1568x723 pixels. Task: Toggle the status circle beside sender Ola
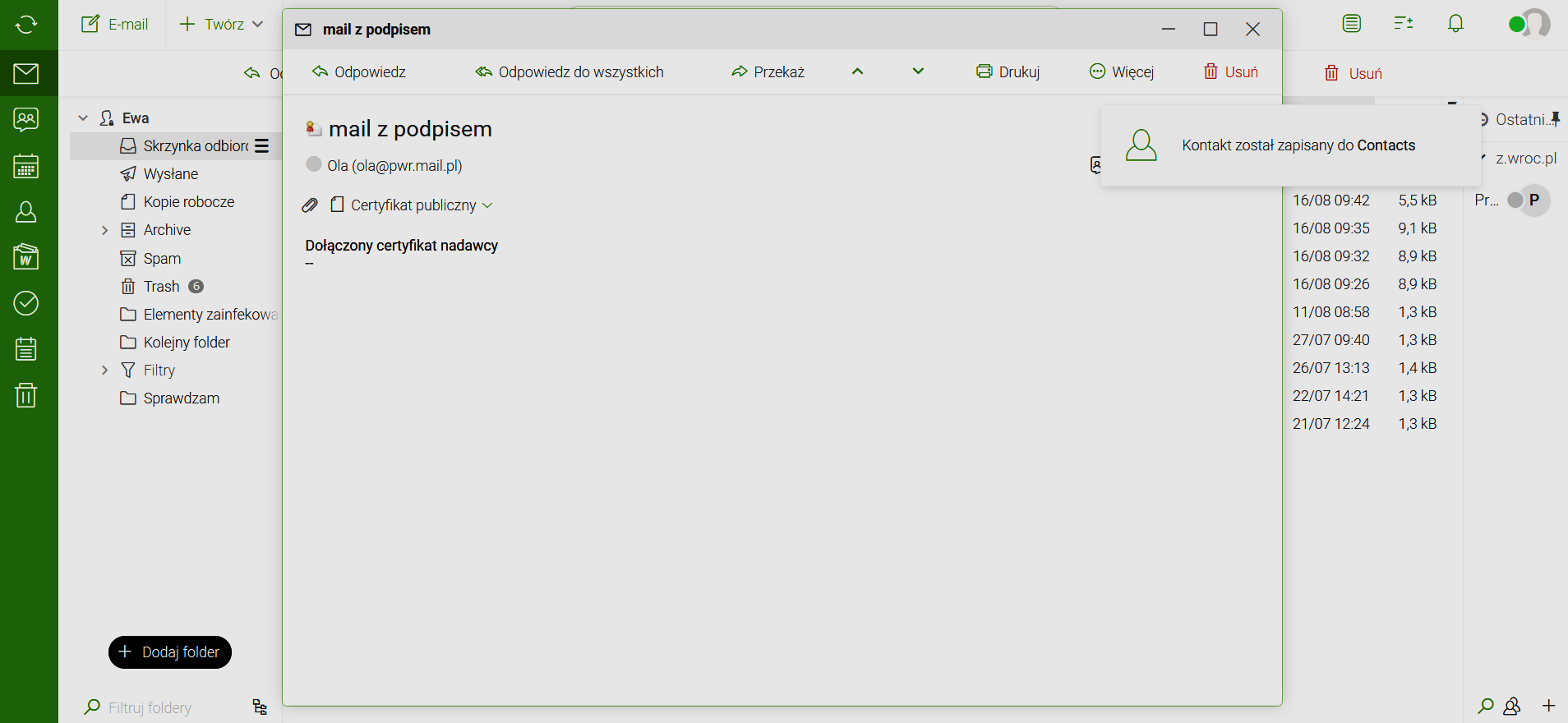pyautogui.click(x=313, y=164)
